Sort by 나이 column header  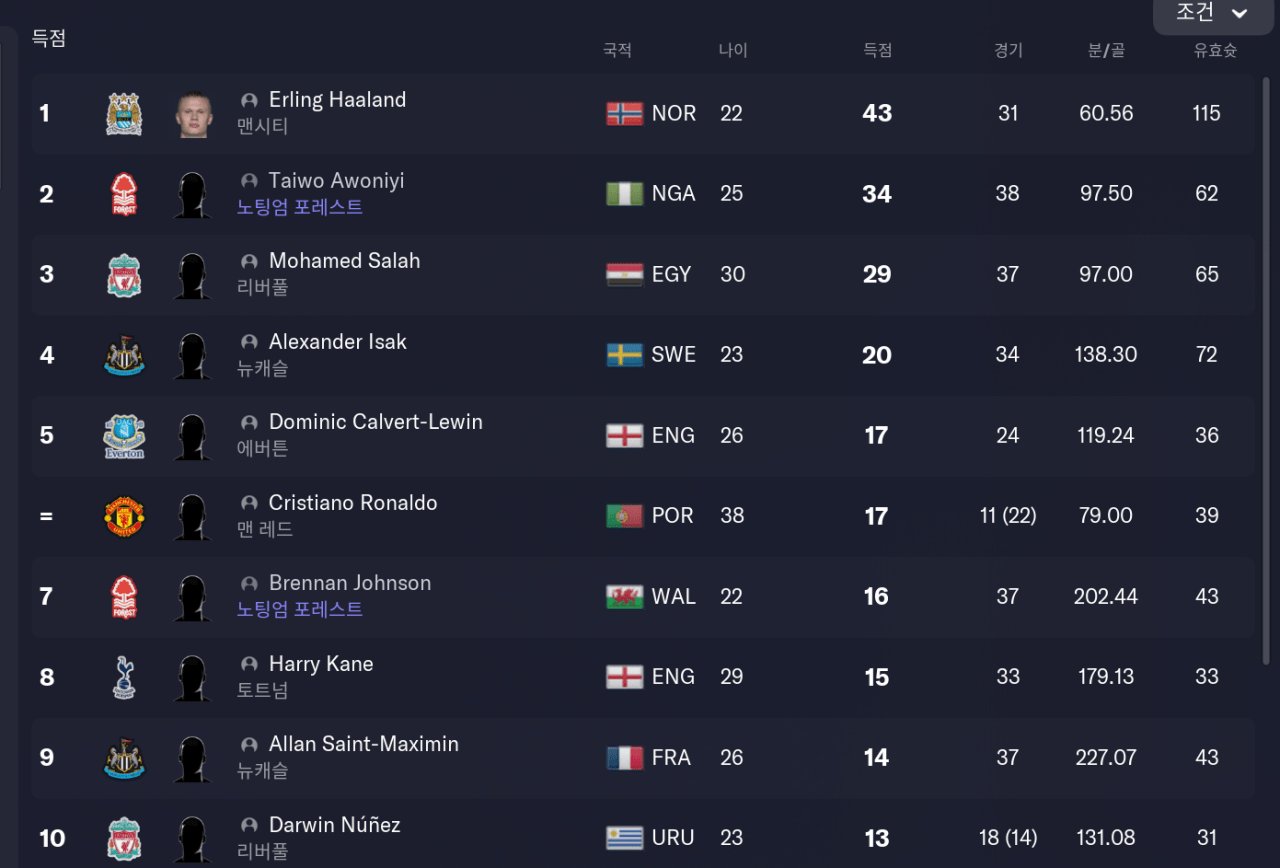click(732, 50)
